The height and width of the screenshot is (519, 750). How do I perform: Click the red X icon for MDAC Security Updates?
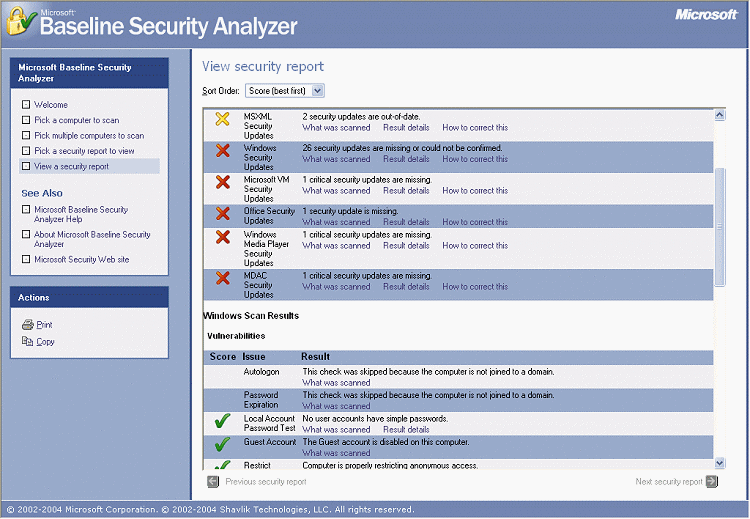[x=222, y=278]
